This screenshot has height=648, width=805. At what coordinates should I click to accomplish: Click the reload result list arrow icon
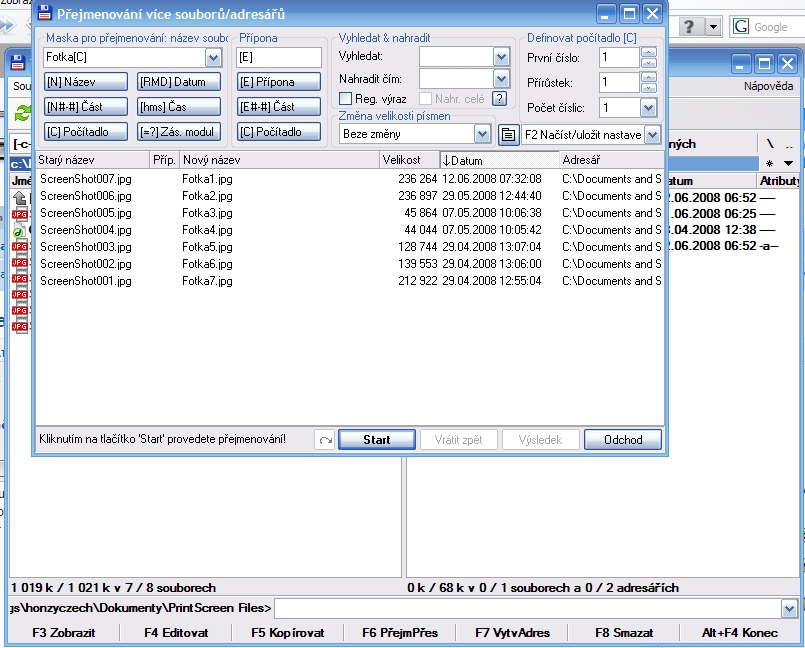coord(325,440)
